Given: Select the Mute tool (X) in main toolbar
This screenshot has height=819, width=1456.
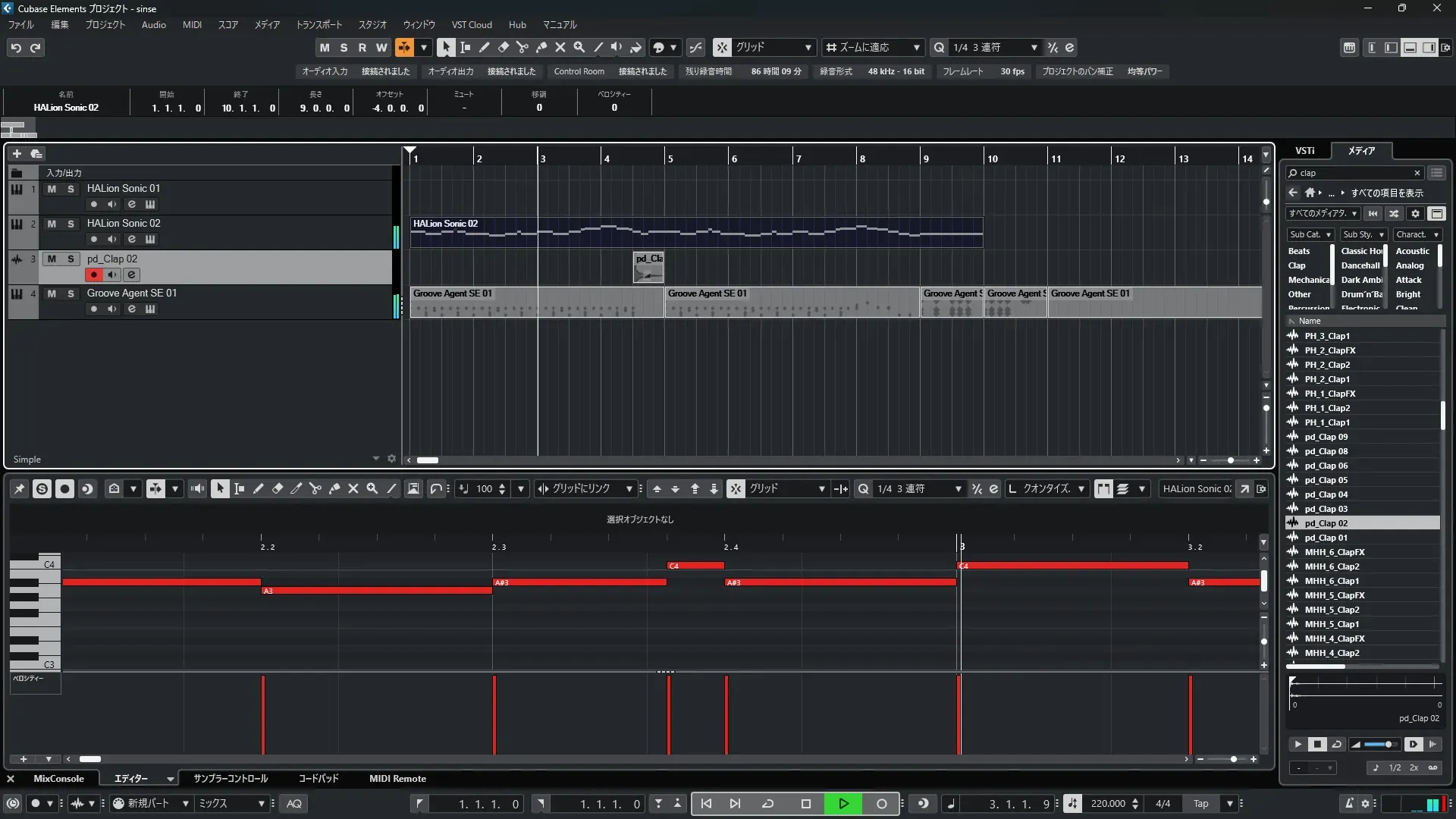Looking at the screenshot, I should click(x=560, y=48).
